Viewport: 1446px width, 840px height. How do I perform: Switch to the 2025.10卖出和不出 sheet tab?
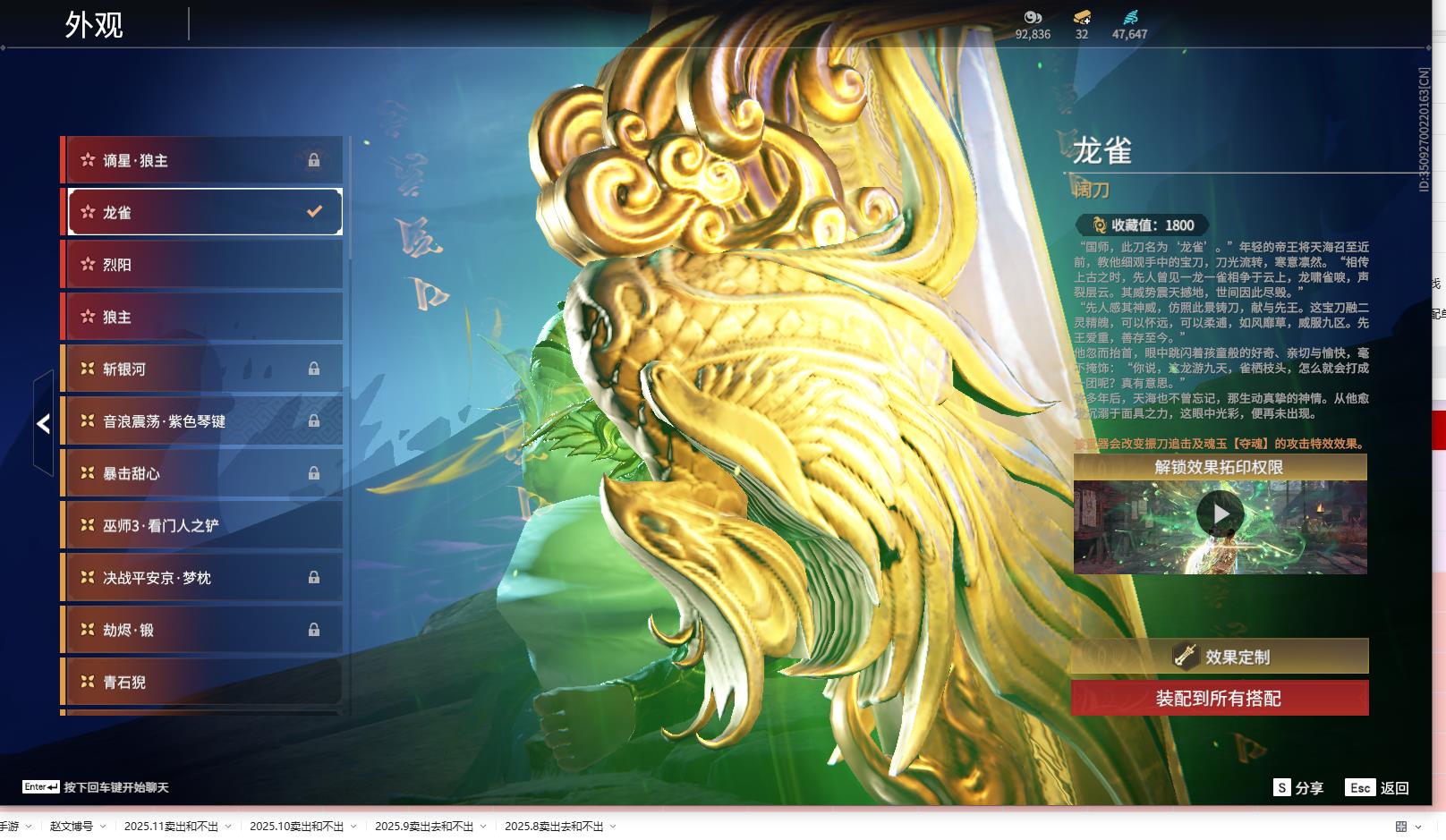pyautogui.click(x=296, y=827)
